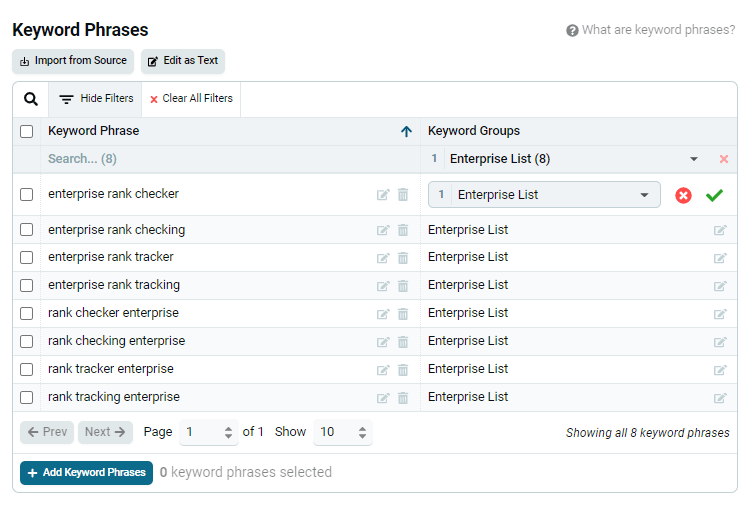
Task: Adjust the Show rows count stepper
Action: click(x=362, y=432)
